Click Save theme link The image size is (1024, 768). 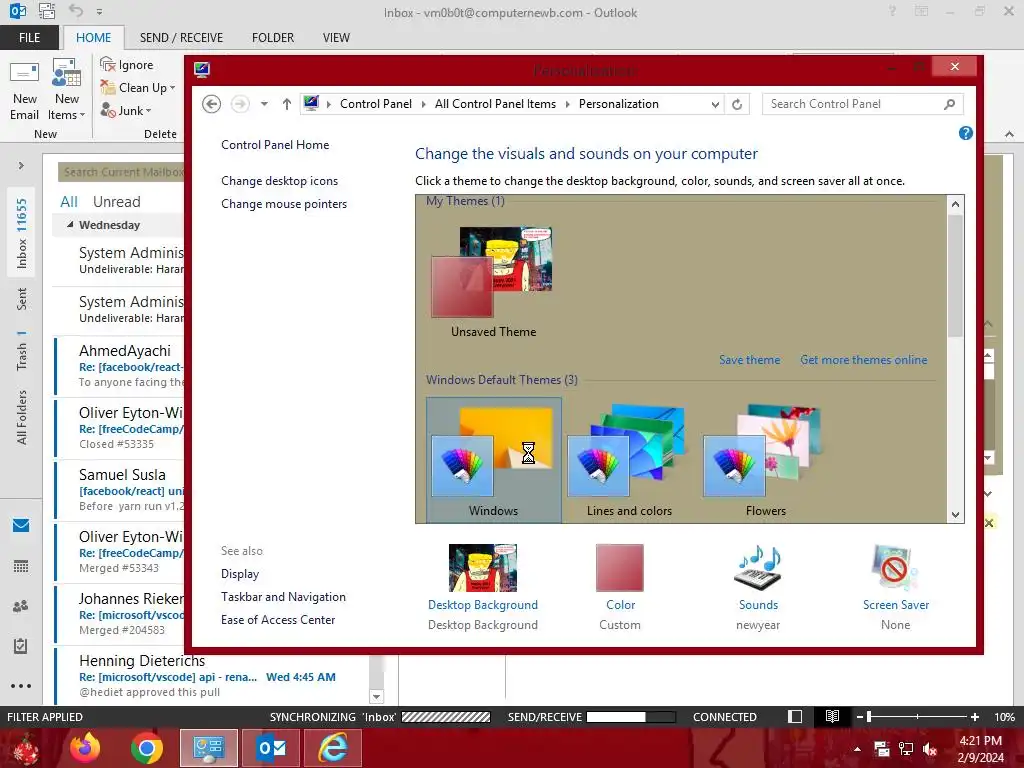[749, 360]
